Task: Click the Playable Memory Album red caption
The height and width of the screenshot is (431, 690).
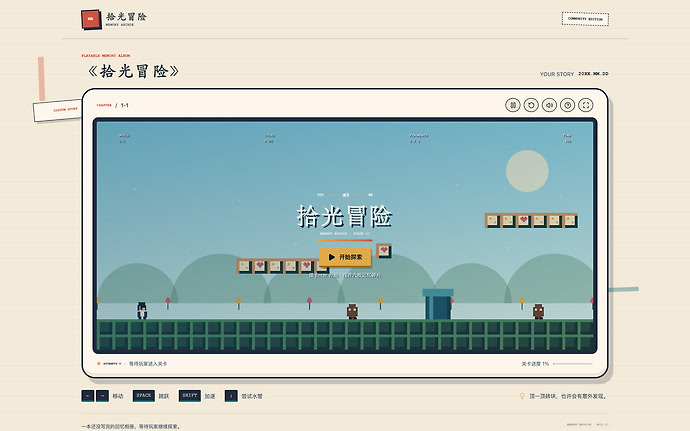Action: tap(106, 55)
